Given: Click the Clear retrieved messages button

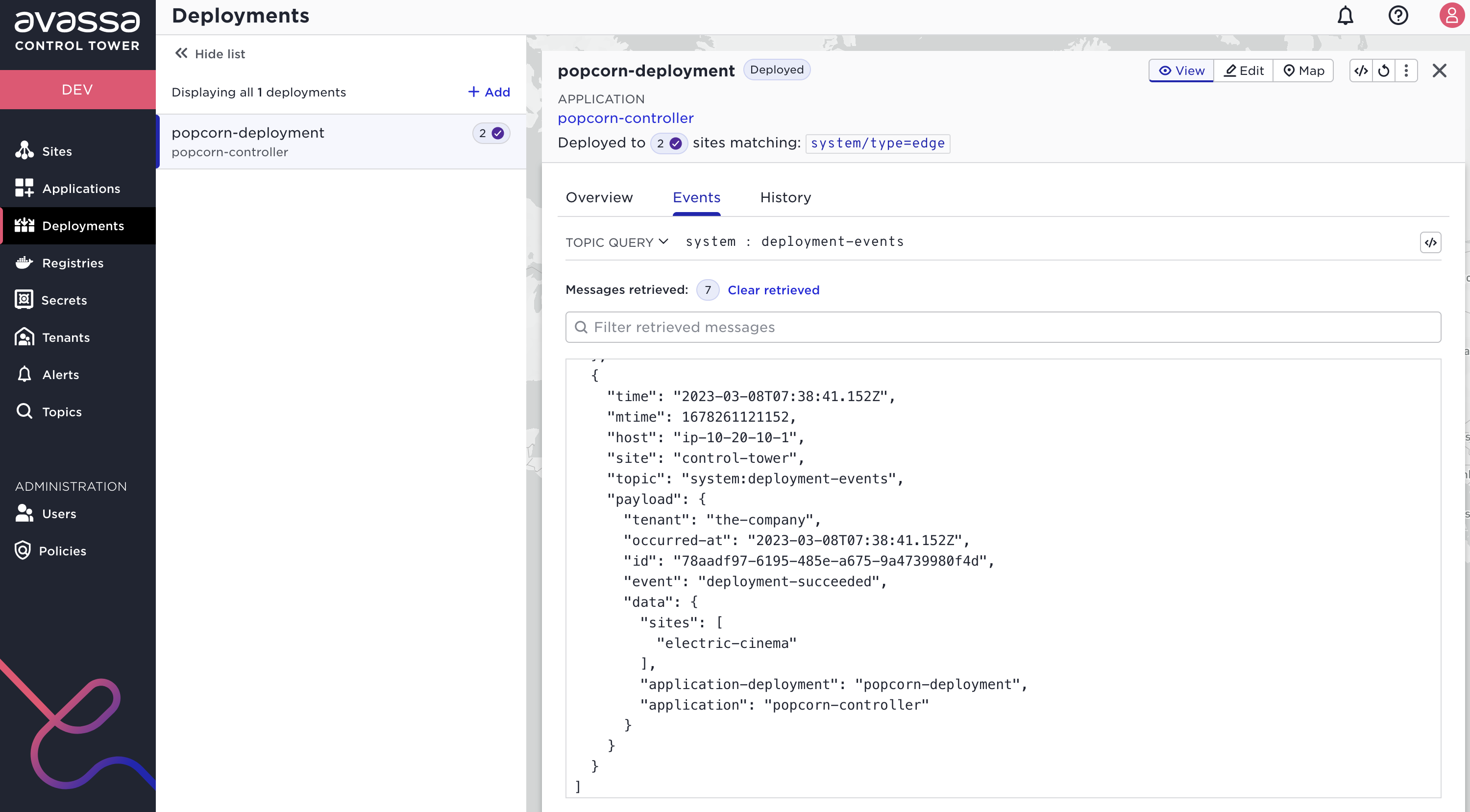Looking at the screenshot, I should coord(773,290).
